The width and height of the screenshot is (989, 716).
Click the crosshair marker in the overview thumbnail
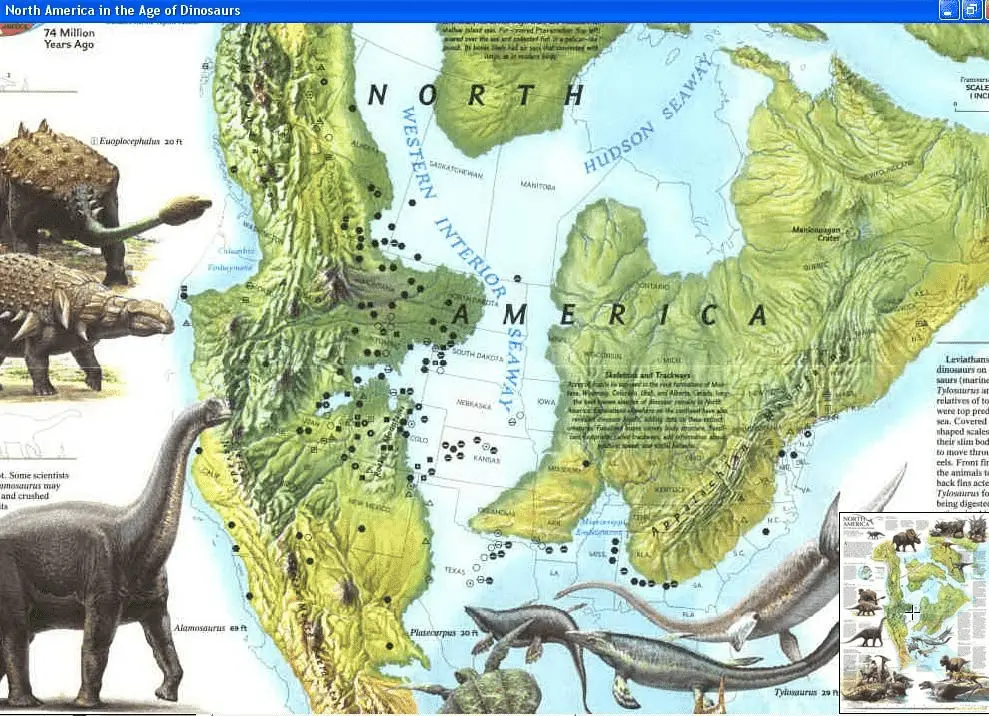point(912,611)
